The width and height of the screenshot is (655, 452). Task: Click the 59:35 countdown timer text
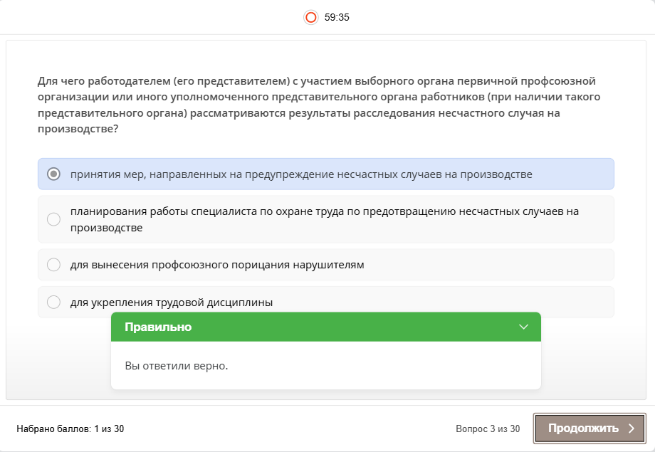337,18
